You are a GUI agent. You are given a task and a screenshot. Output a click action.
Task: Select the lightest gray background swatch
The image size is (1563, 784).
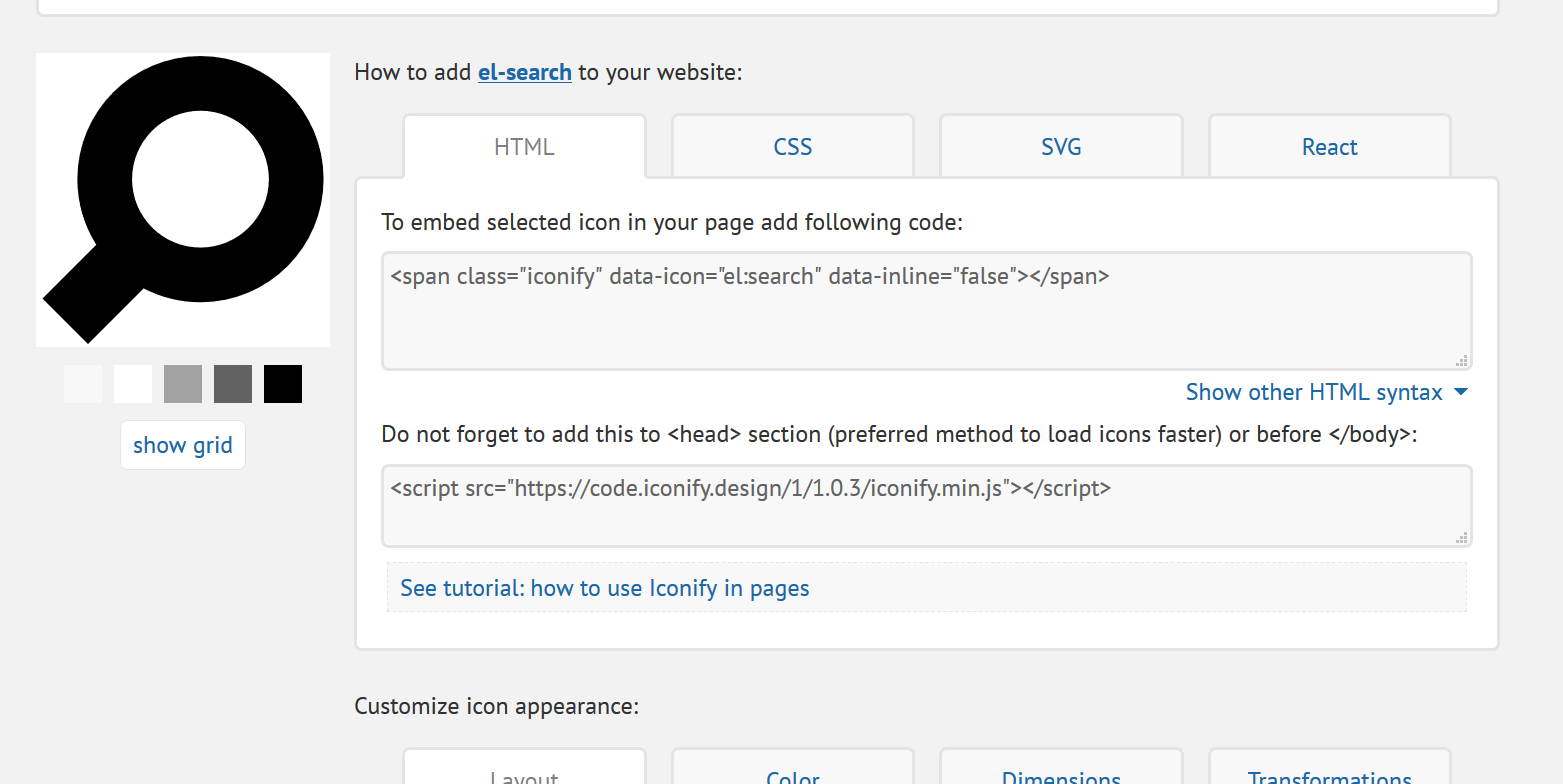click(83, 384)
